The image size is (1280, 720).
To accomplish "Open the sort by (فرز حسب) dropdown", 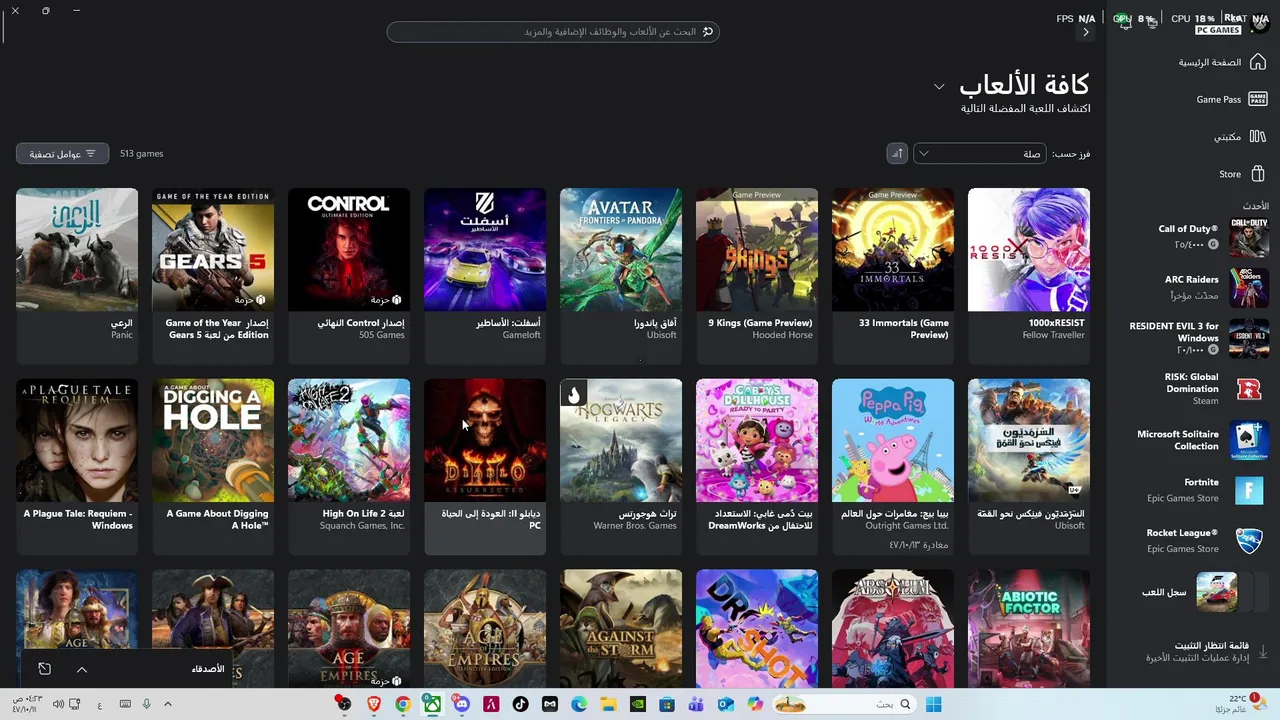I will point(980,153).
